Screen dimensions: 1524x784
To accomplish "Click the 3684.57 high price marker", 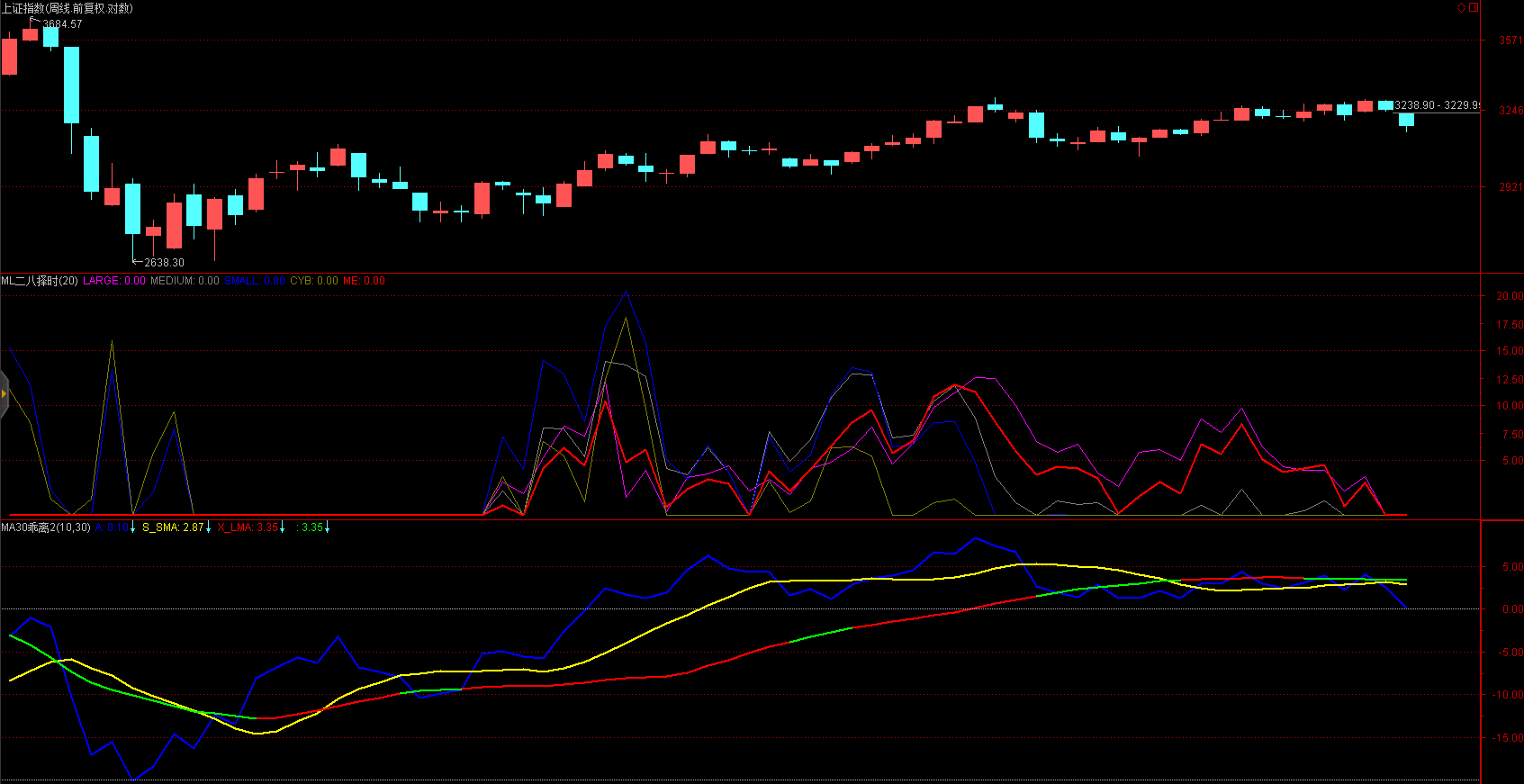I will tap(62, 24).
